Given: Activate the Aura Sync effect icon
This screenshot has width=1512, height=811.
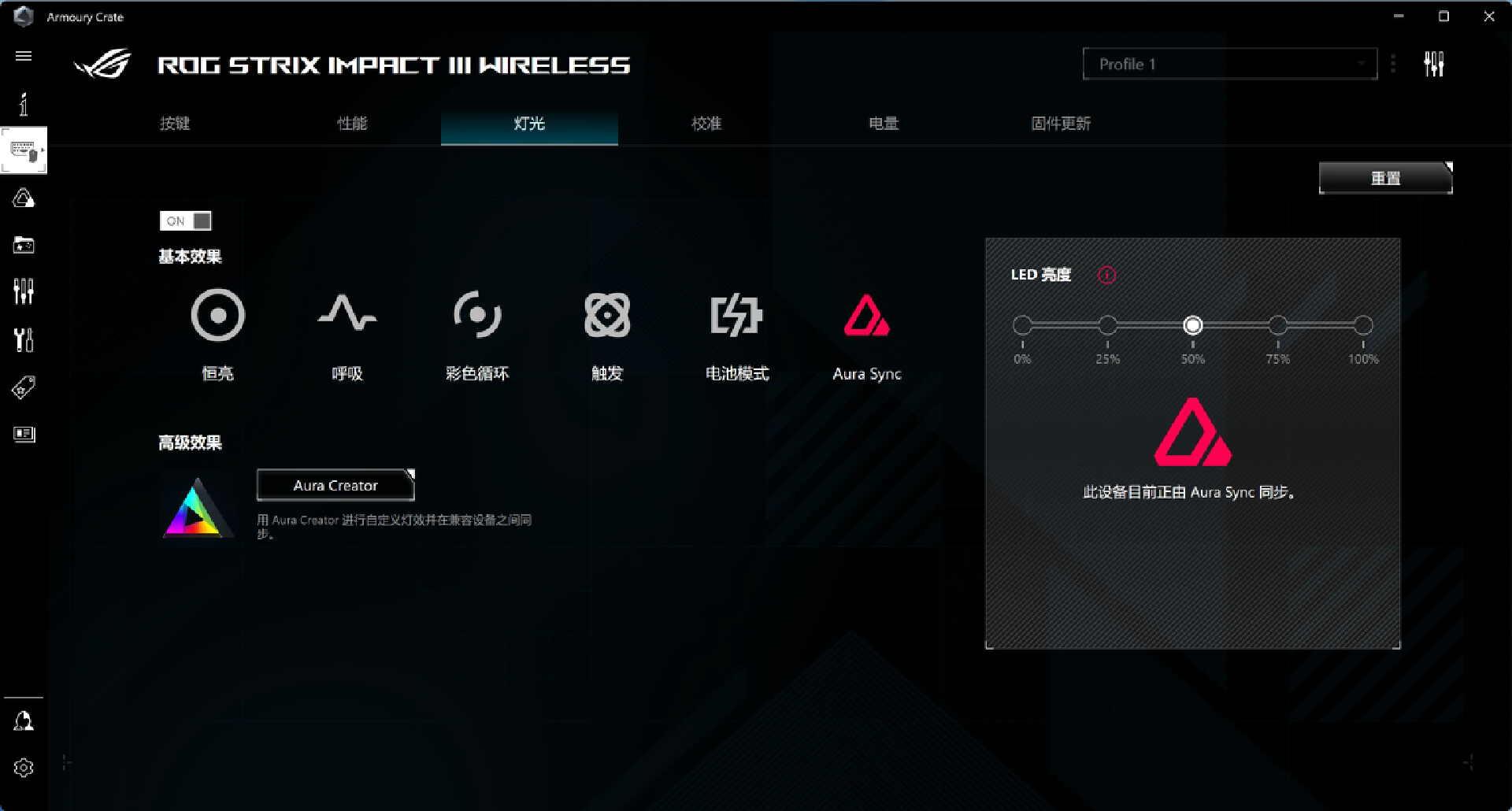Looking at the screenshot, I should pyautogui.click(x=866, y=315).
